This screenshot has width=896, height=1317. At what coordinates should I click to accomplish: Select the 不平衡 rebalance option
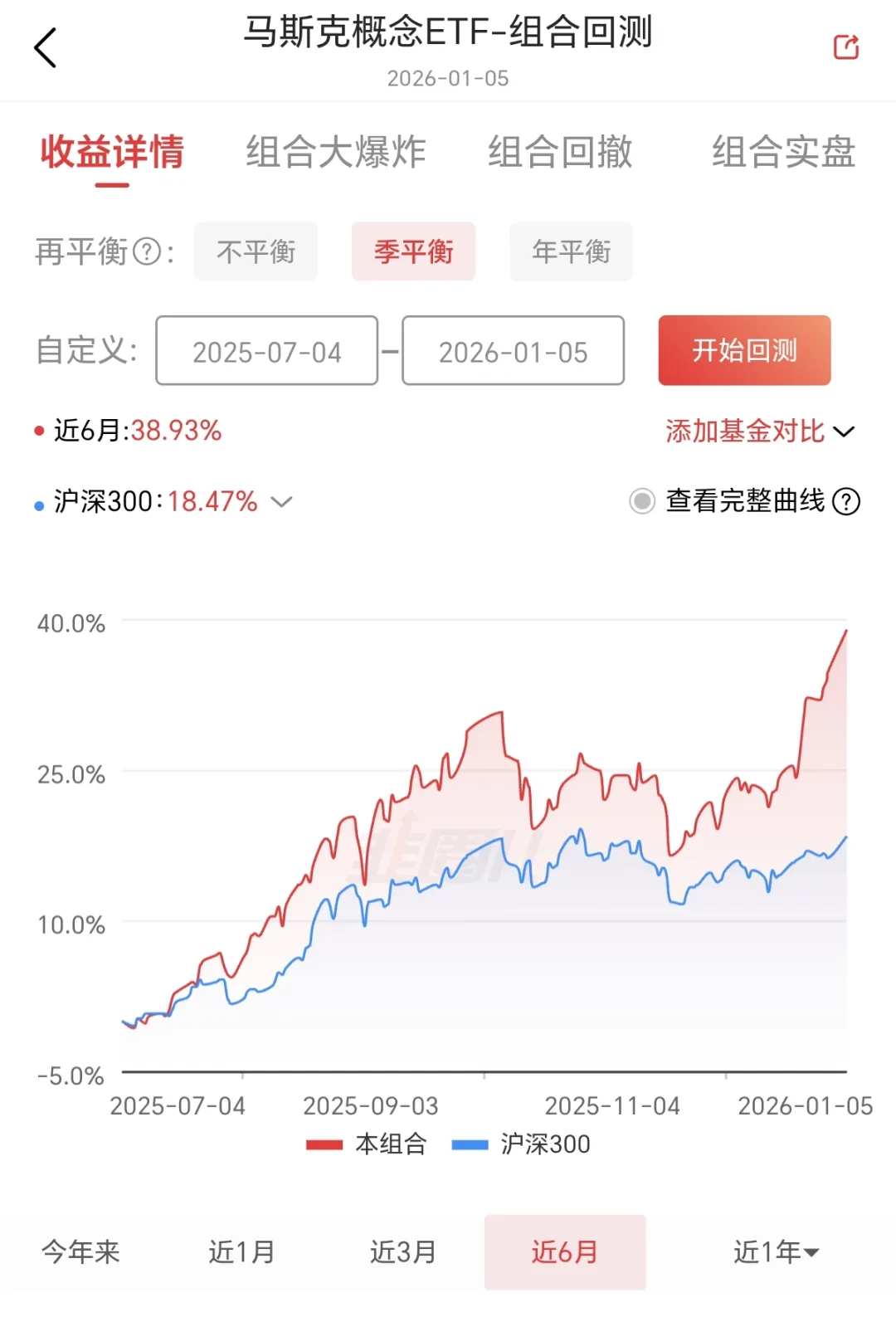256,251
